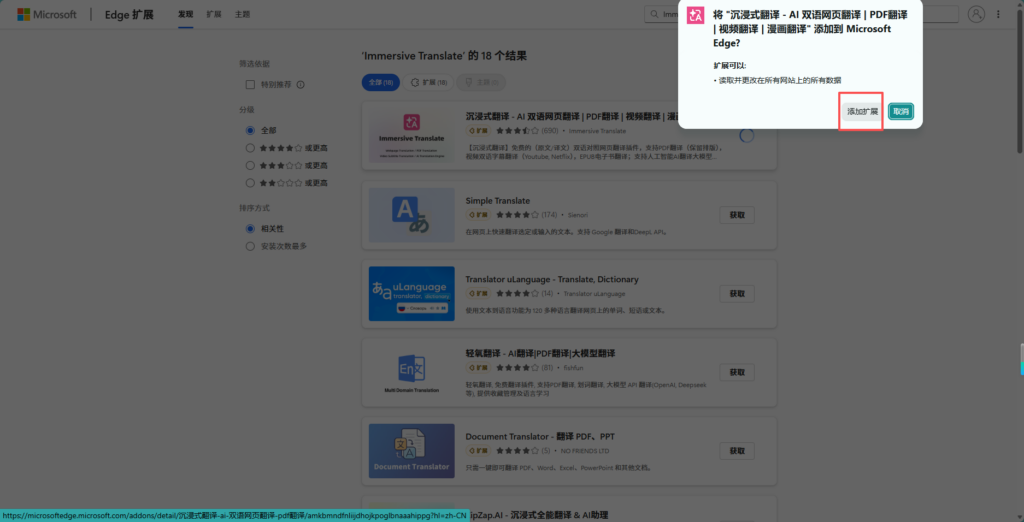The image size is (1024, 522).
Task: Select the two stars 或更高 radio
Action: click(250, 183)
